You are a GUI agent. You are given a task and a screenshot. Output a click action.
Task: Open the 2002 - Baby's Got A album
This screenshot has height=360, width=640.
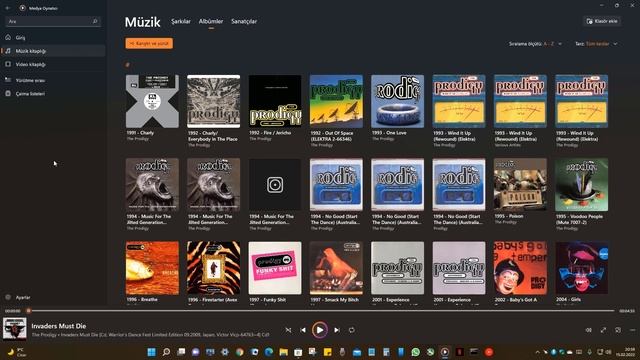click(520, 268)
